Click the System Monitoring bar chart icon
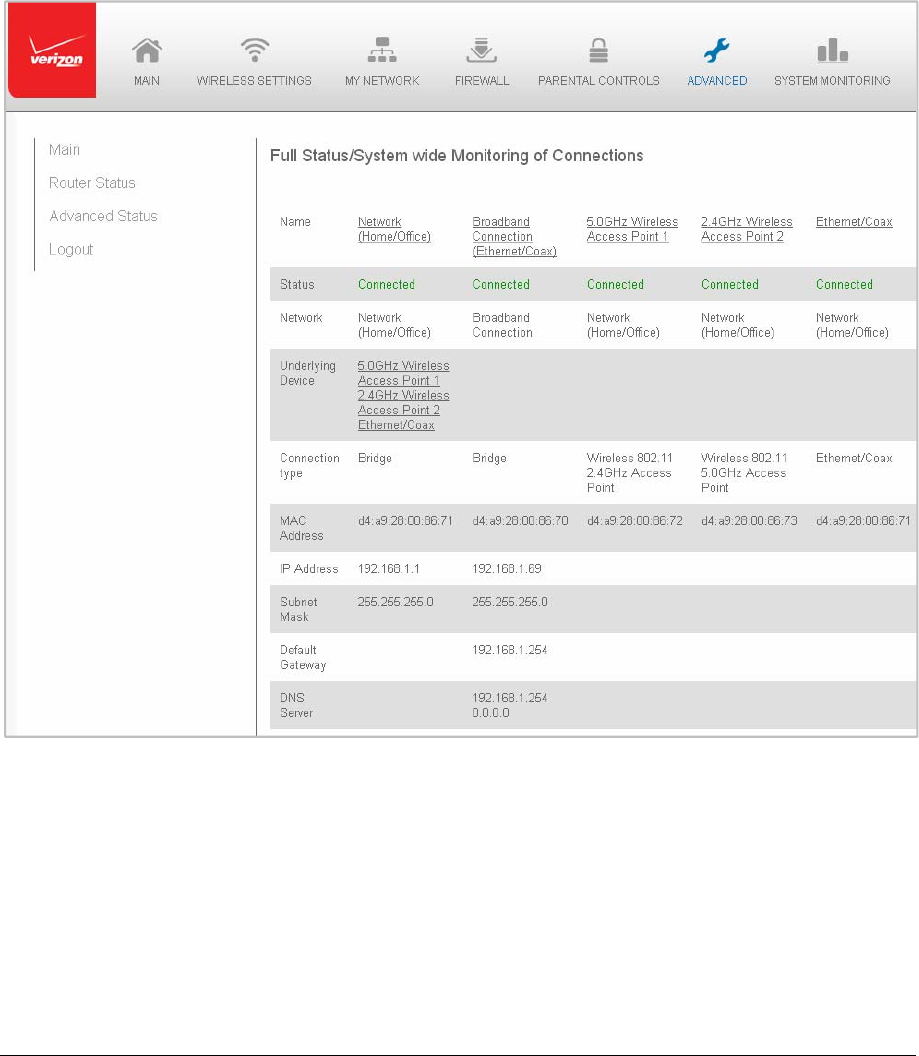This screenshot has height=1056, width=919. tap(832, 51)
